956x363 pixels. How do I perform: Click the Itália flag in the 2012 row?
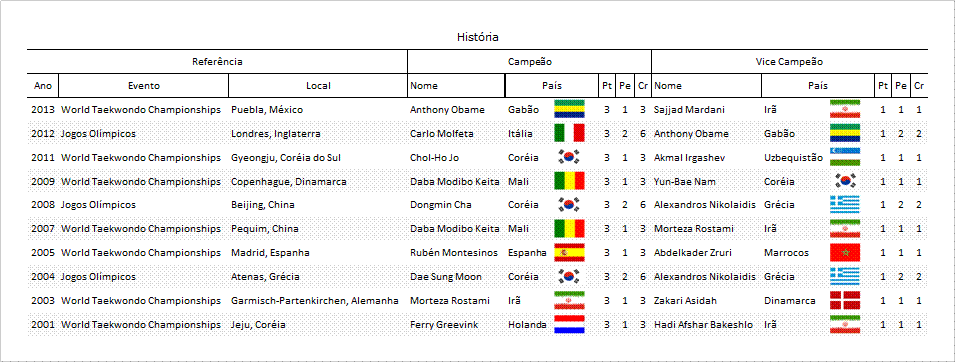click(569, 133)
